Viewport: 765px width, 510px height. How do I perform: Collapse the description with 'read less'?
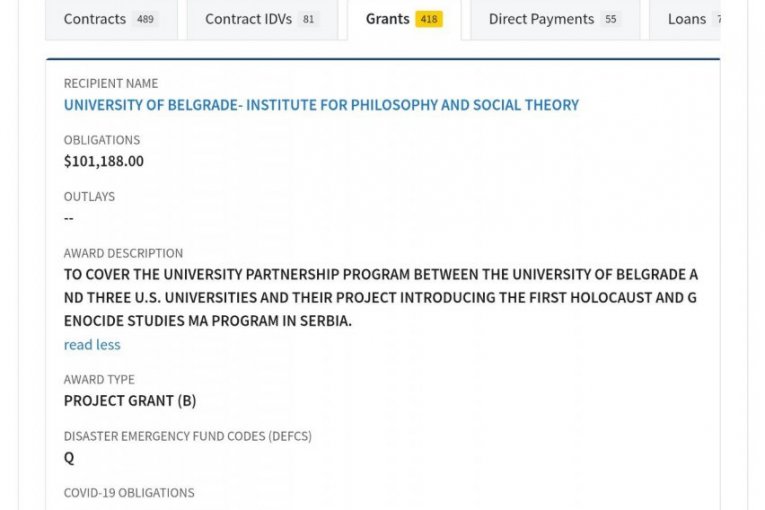pos(92,345)
